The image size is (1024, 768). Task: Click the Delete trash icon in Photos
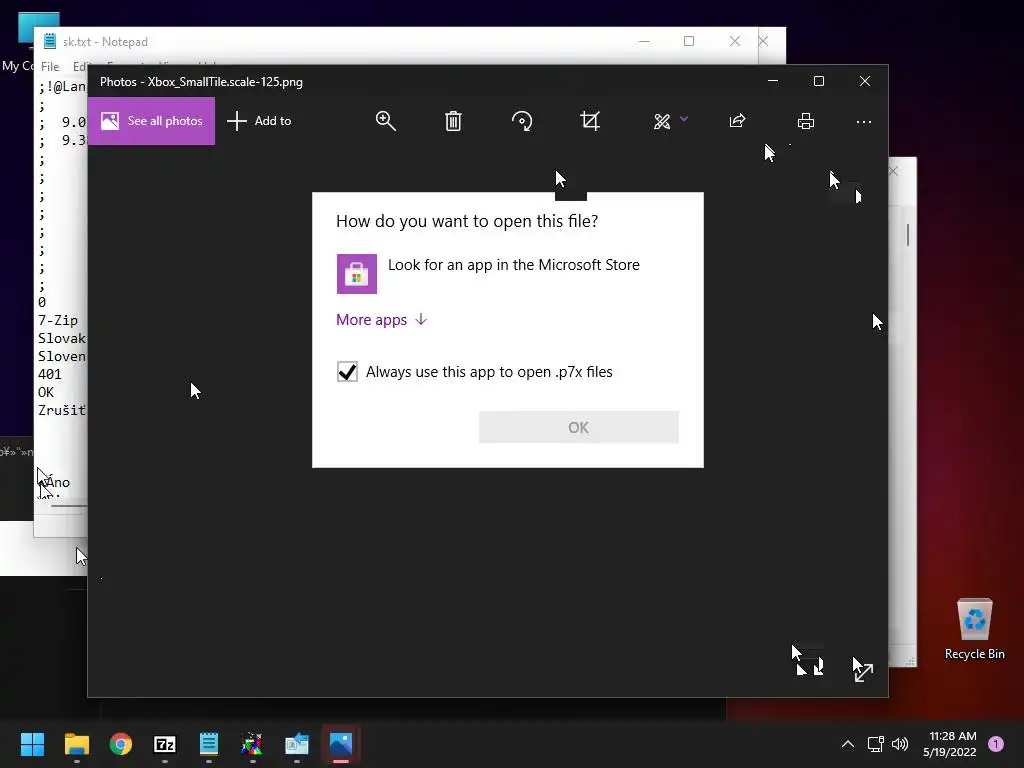click(453, 121)
